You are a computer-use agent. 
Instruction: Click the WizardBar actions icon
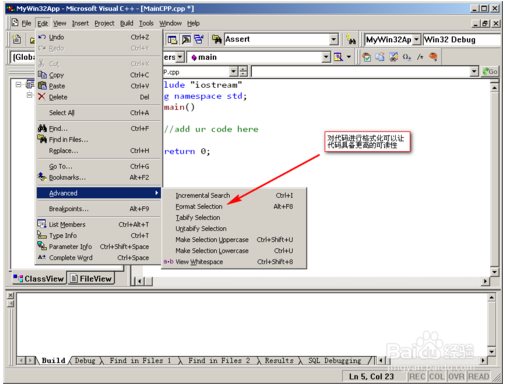pyautogui.click(x=338, y=57)
